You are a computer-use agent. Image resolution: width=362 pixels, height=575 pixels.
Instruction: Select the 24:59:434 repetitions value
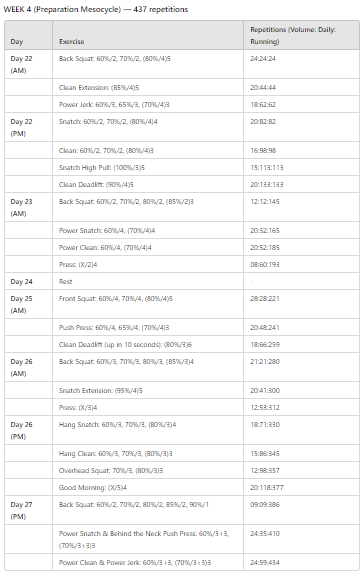tap(265, 562)
